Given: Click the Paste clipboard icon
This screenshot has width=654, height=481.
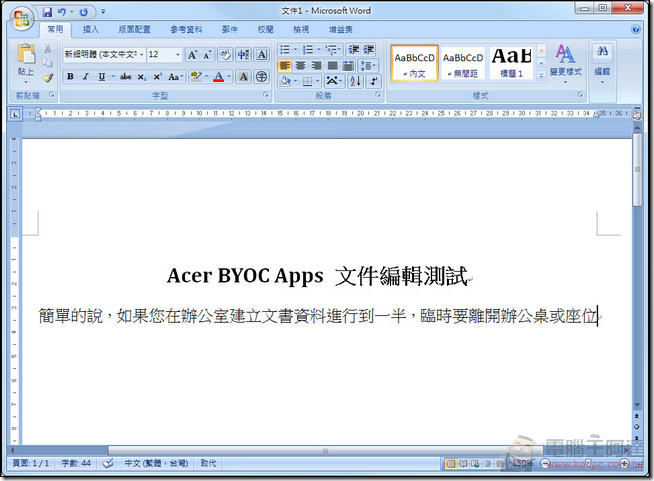Looking at the screenshot, I should [x=26, y=54].
